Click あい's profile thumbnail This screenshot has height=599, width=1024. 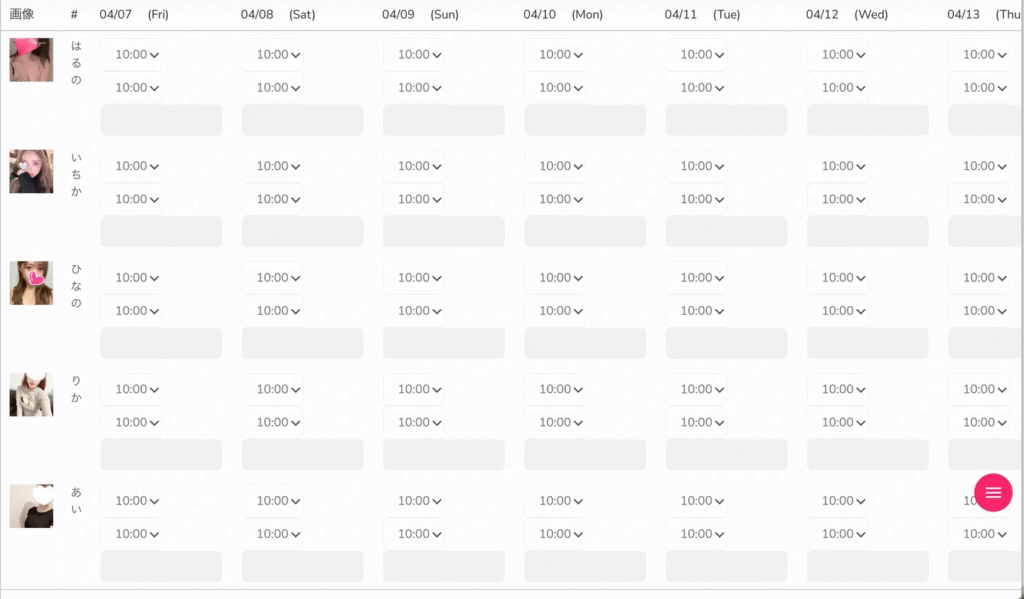(31, 506)
